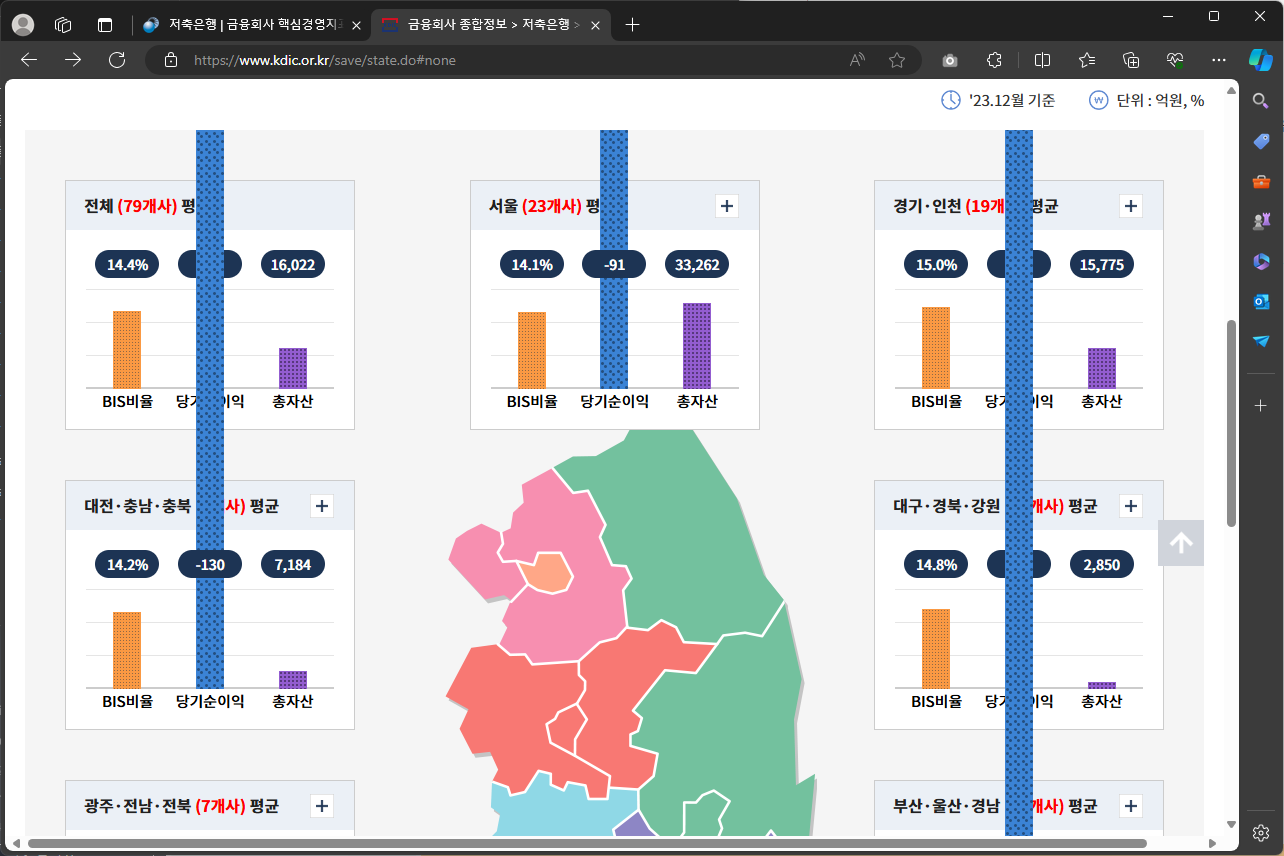1284x856 pixels.
Task: Open the Favorites list icon
Action: [x=1087, y=60]
